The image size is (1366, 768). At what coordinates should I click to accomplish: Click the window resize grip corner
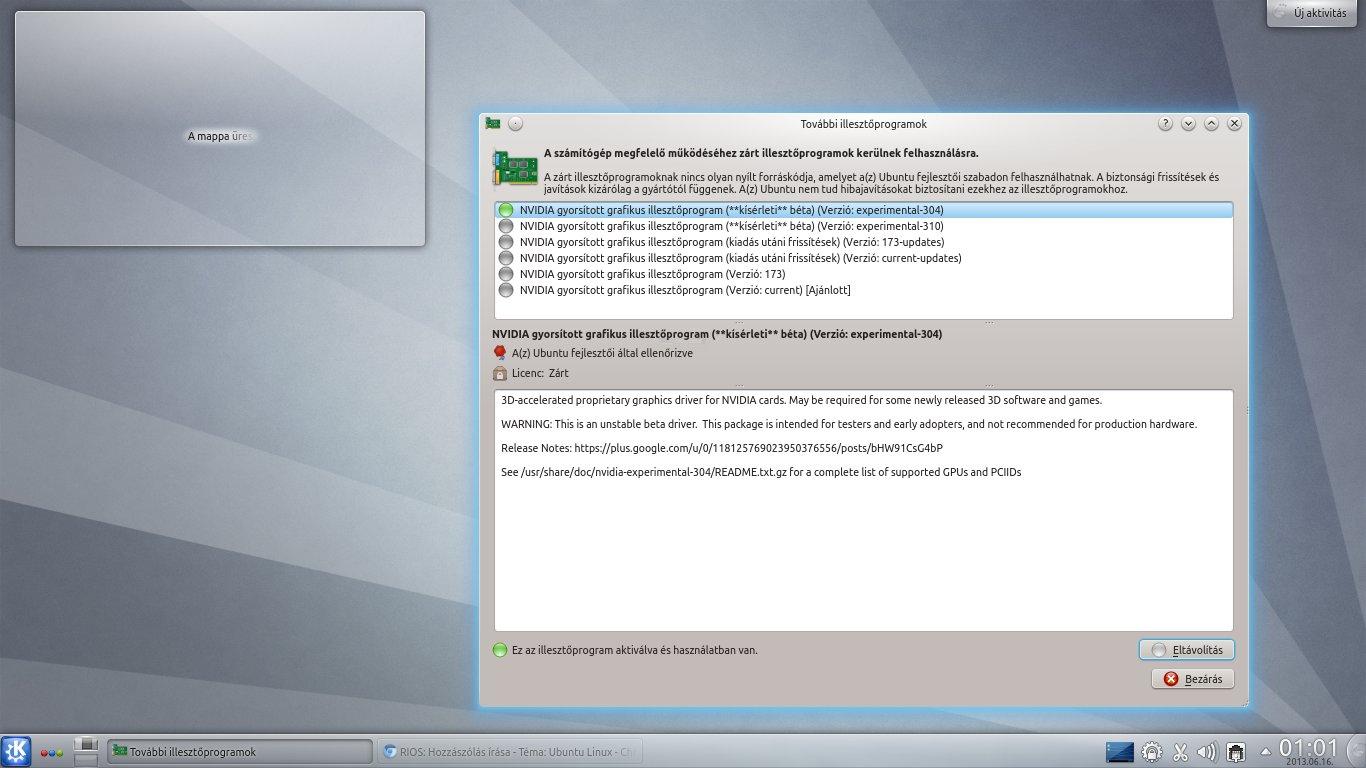point(1243,703)
